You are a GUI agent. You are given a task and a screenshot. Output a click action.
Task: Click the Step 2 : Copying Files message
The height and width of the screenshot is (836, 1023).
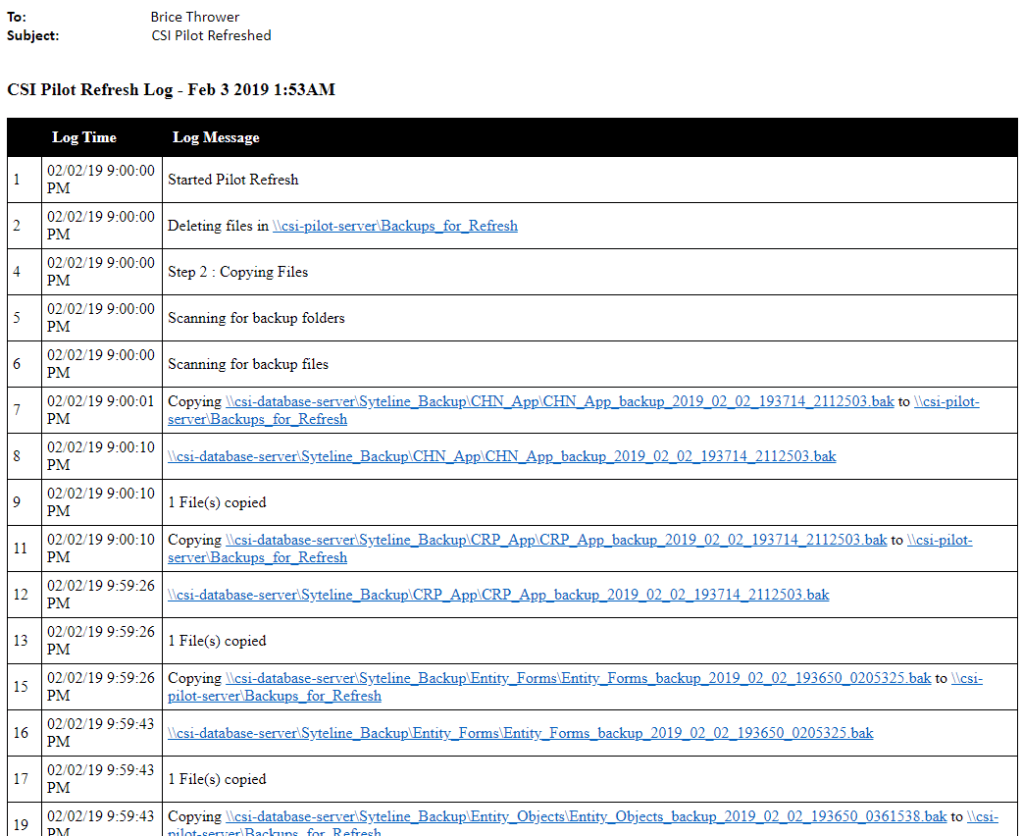tap(238, 272)
